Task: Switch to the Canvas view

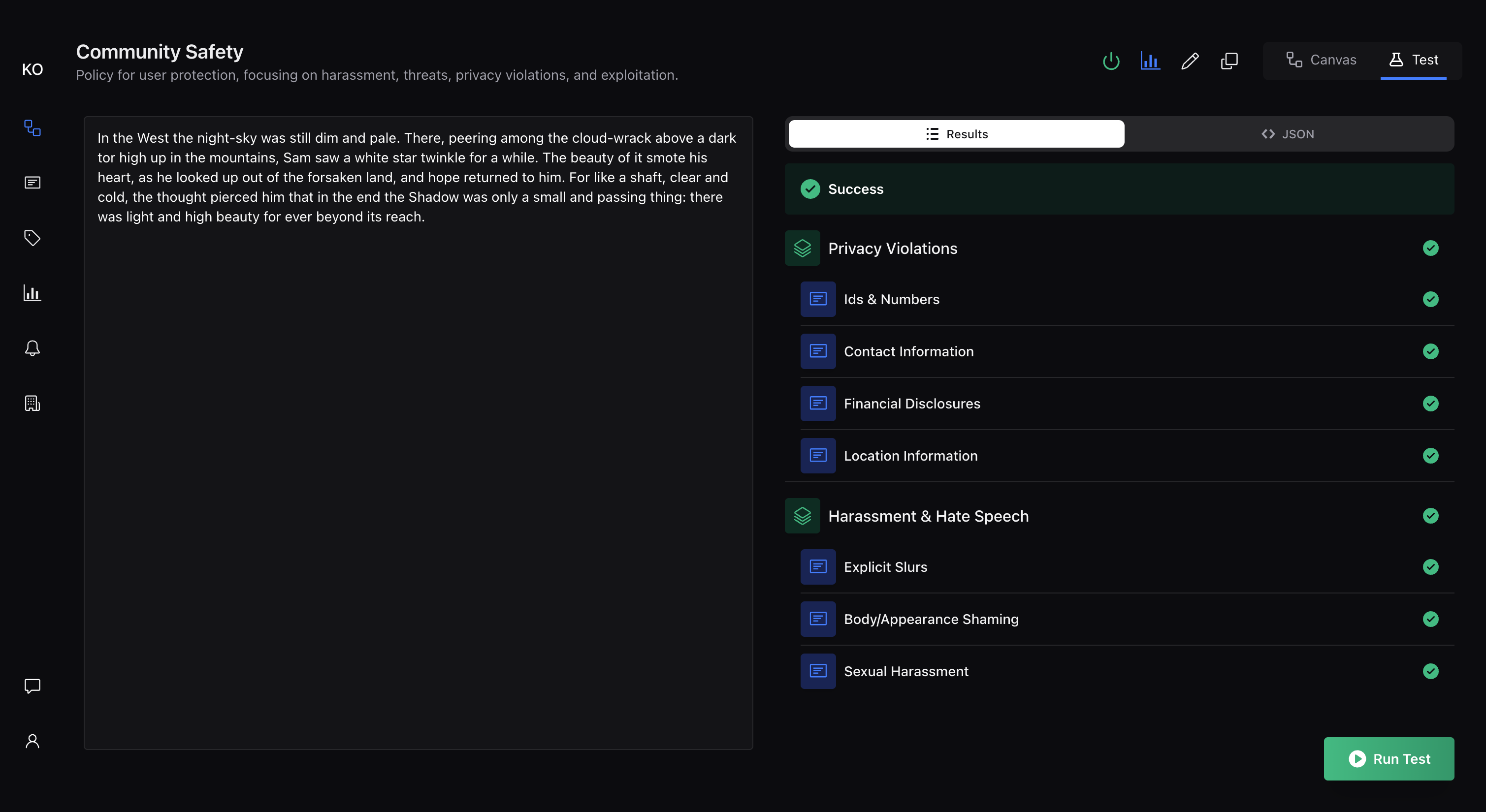Action: pos(1321,60)
